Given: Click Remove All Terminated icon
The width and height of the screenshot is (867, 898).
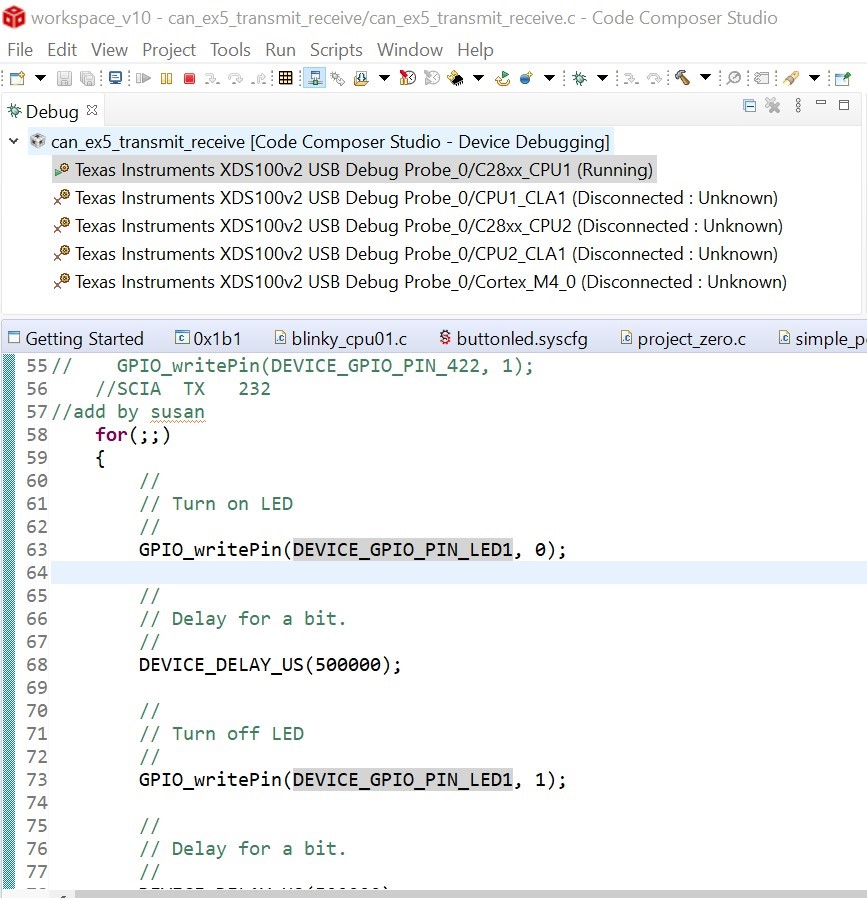Looking at the screenshot, I should [x=773, y=105].
